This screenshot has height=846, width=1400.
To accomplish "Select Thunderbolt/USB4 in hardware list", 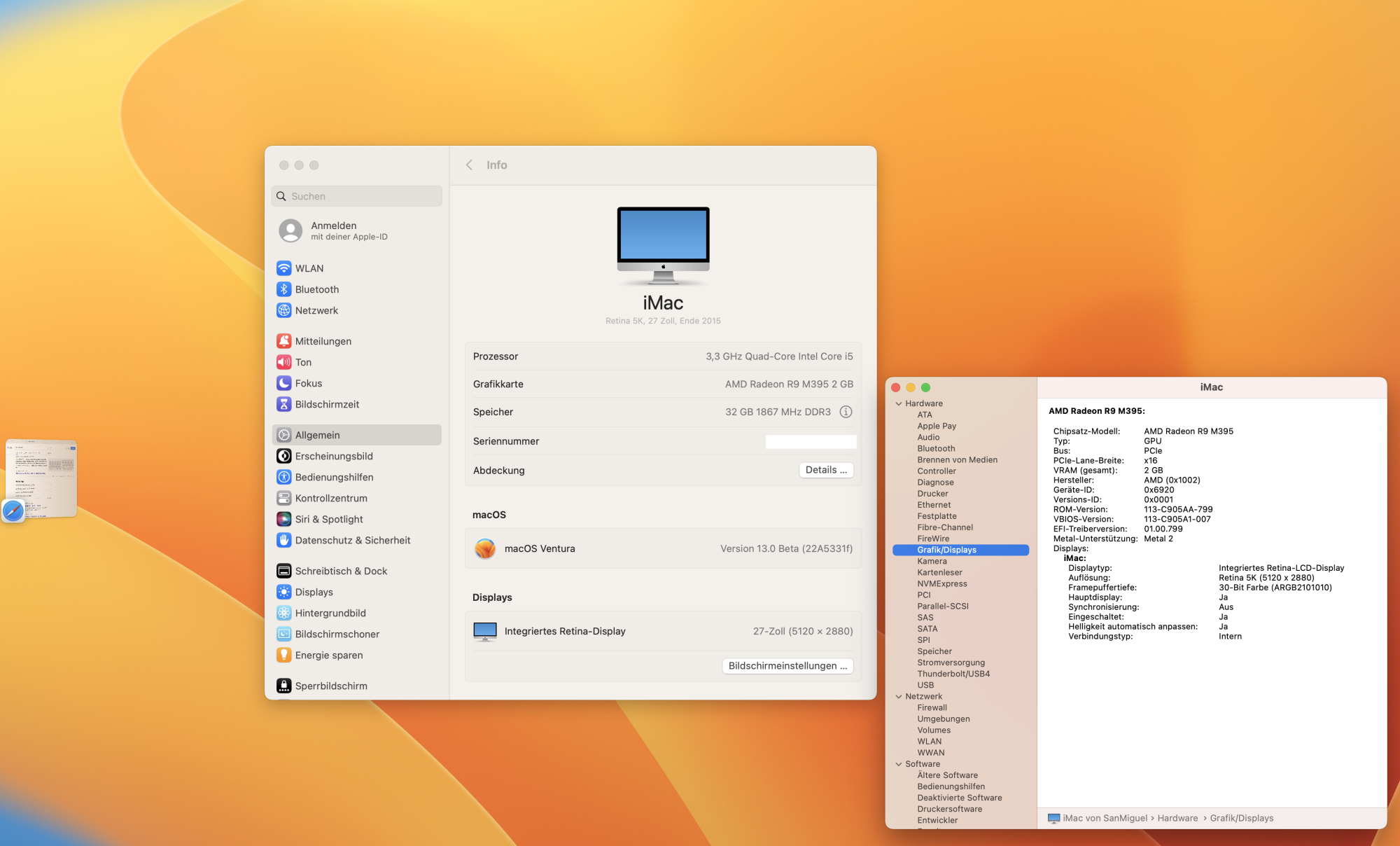I will (x=953, y=674).
